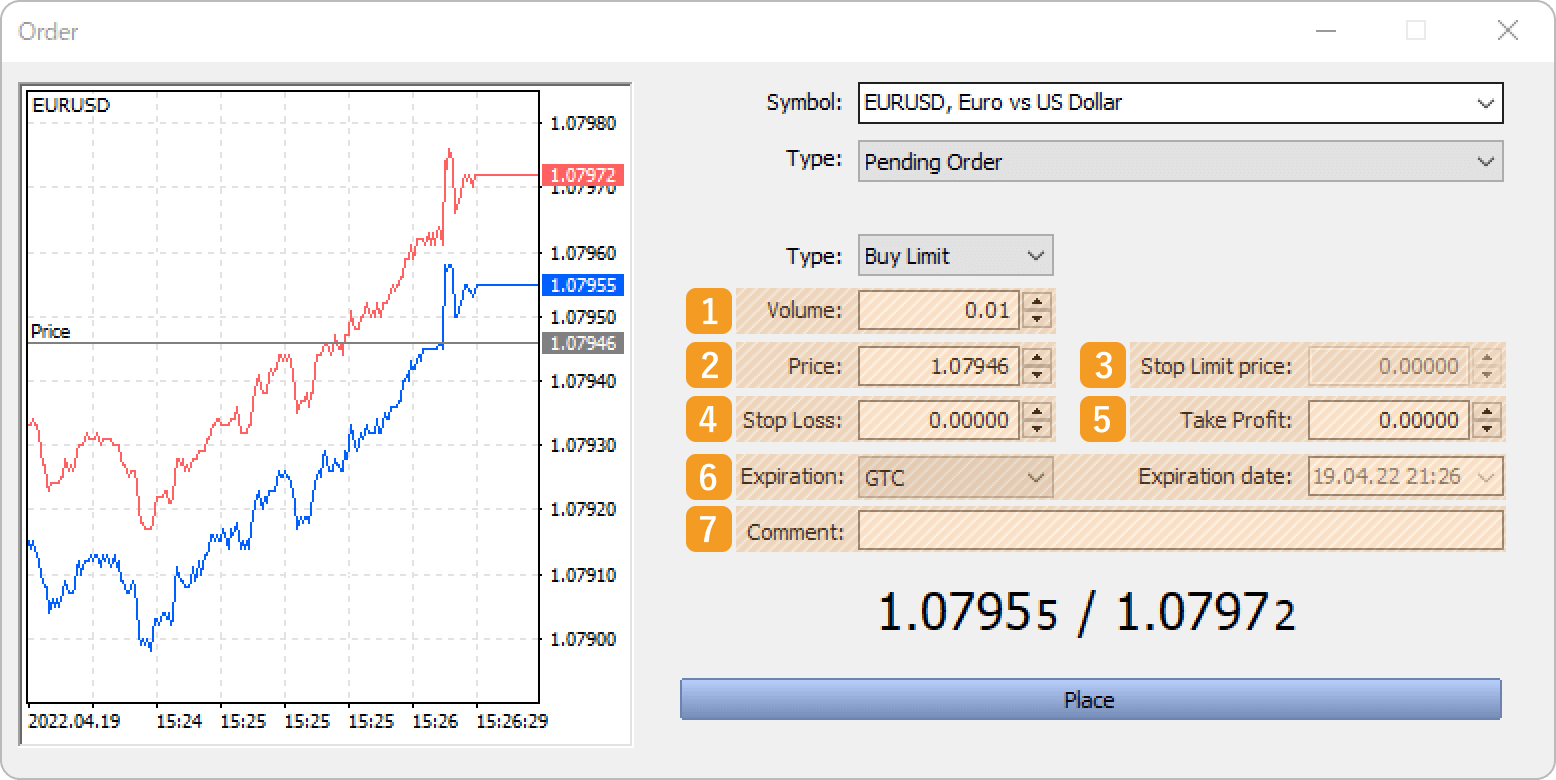Viewport: 1556px width, 780px height.
Task: Open the Expiration date dropdown
Action: pyautogui.click(x=1405, y=477)
